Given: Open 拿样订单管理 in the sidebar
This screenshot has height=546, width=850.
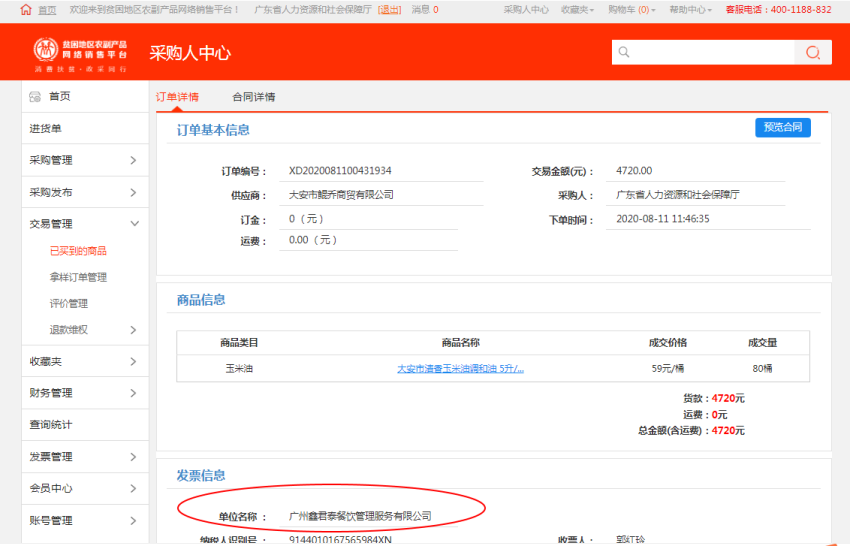Looking at the screenshot, I should coord(78,277).
